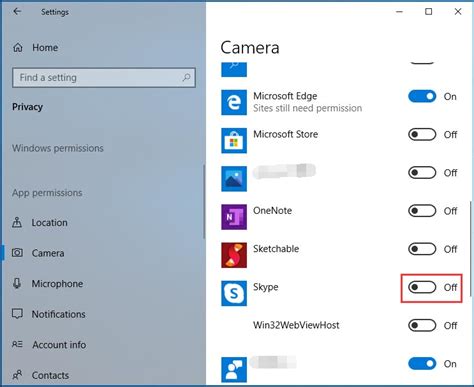Image resolution: width=474 pixels, height=387 pixels.
Task: Click the Microphone icon in sidebar
Action: (x=17, y=283)
